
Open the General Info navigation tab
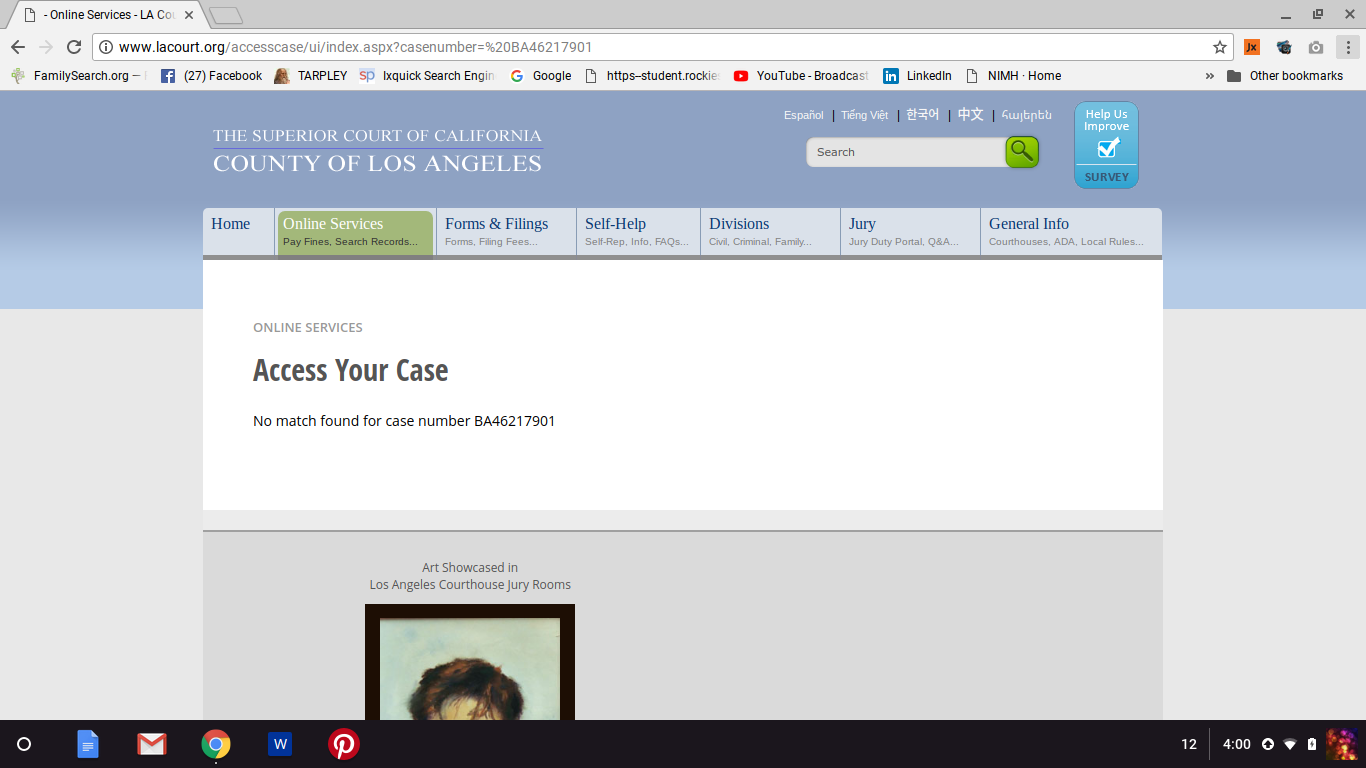pyautogui.click(x=1071, y=232)
